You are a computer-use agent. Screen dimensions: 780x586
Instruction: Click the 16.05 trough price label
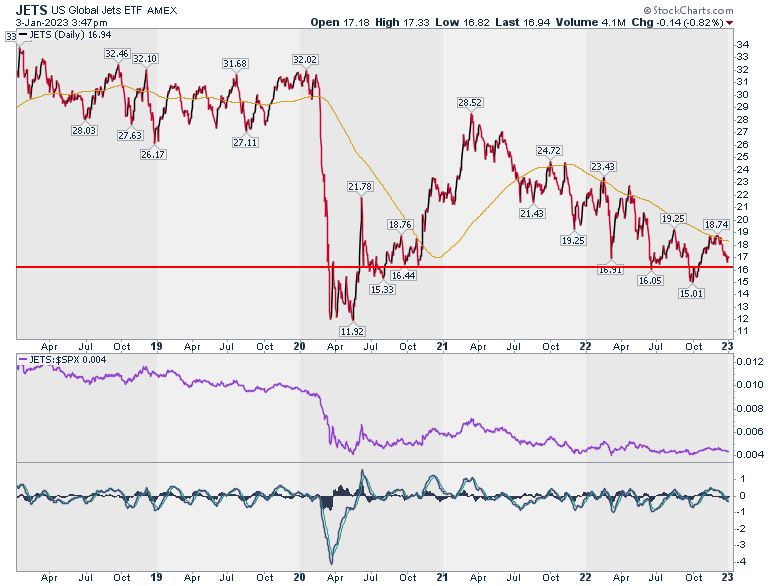650,281
